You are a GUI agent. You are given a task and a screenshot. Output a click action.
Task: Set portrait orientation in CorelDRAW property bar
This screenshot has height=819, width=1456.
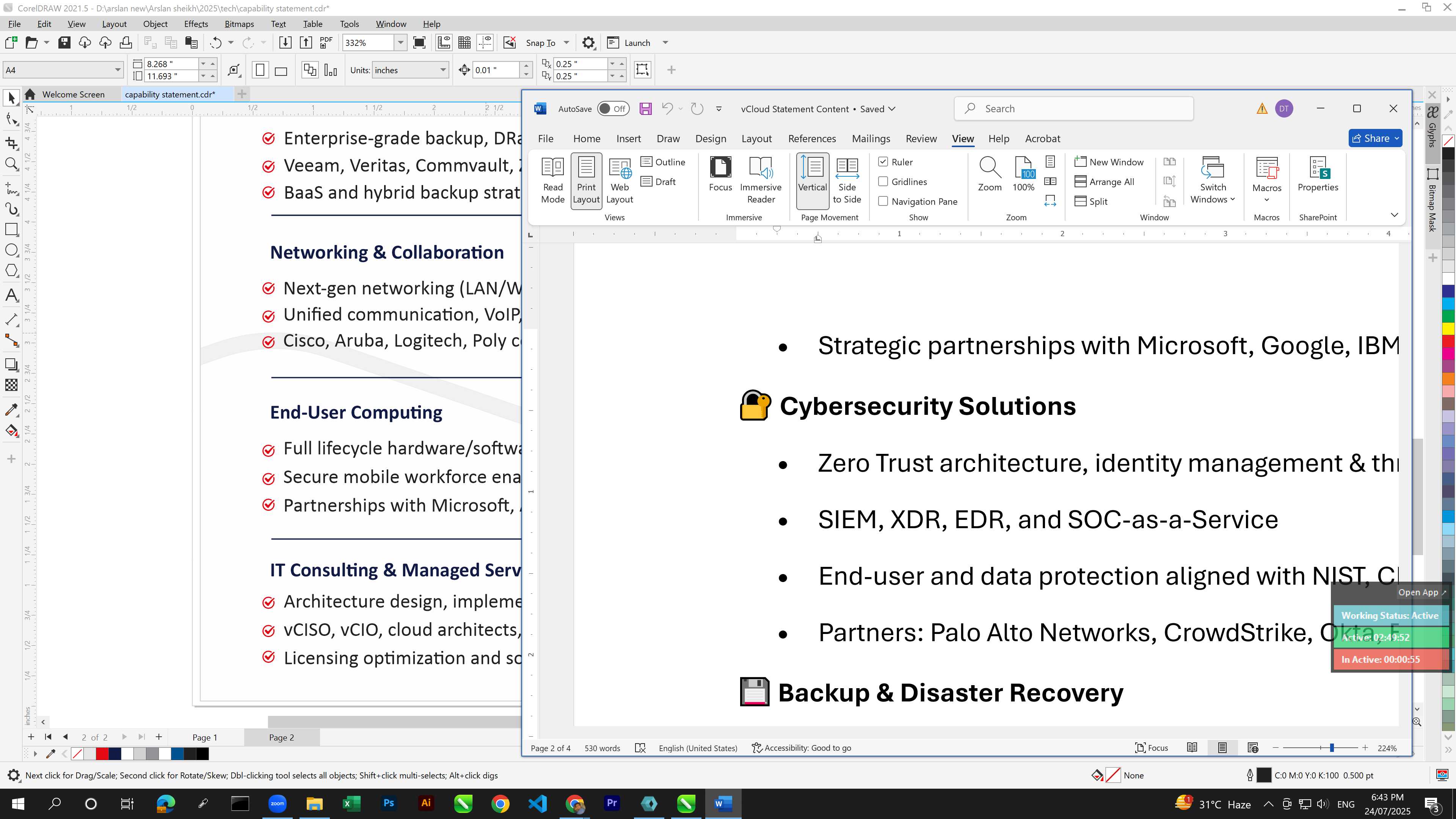click(260, 70)
